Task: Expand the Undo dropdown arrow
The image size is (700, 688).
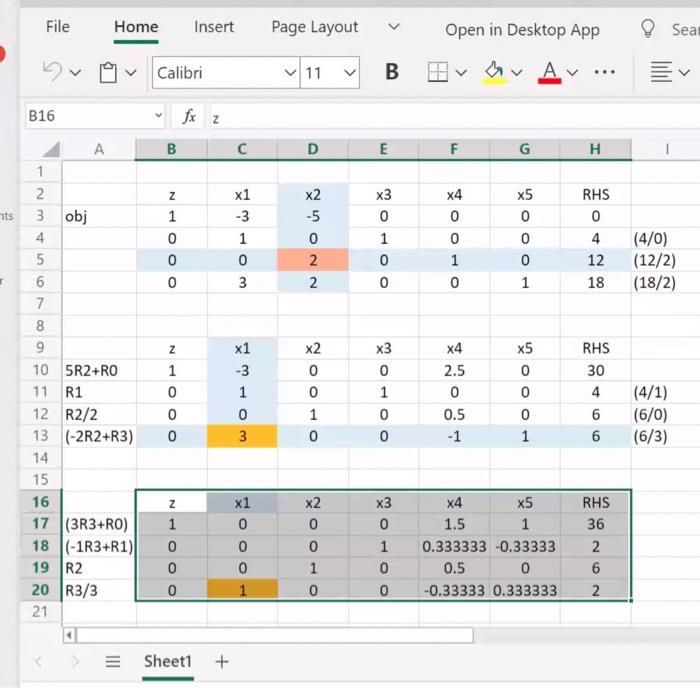Action: click(x=75, y=72)
